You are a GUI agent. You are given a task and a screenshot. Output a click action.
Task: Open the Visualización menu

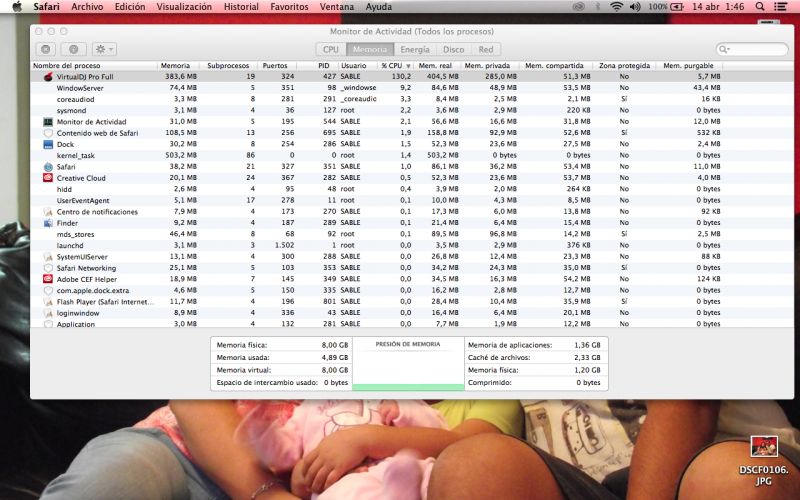tap(184, 7)
